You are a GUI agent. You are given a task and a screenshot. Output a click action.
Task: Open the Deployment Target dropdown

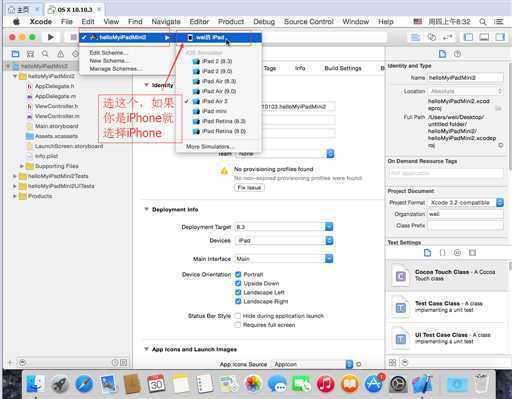point(284,227)
